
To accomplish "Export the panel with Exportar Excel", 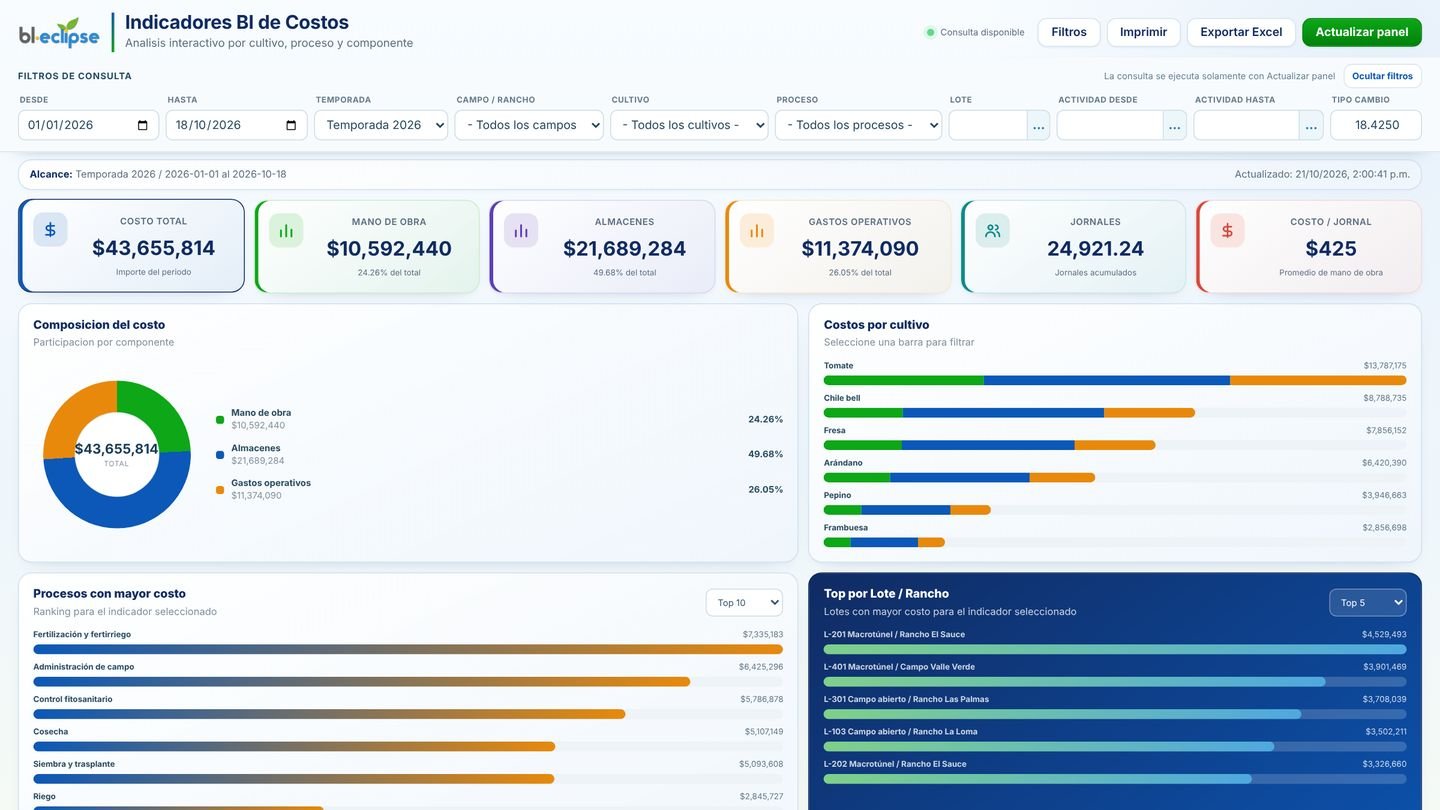I will [x=1241, y=32].
